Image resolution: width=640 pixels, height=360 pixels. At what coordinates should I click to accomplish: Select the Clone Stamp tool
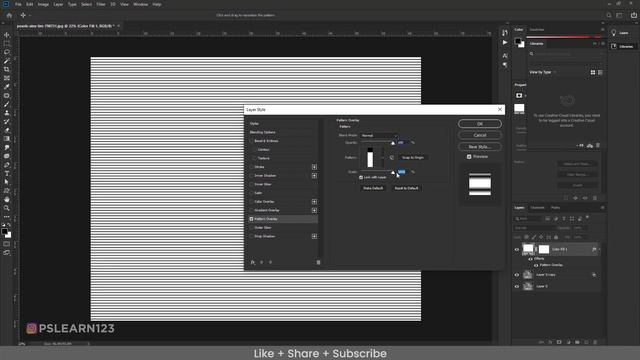pyautogui.click(x=7, y=113)
